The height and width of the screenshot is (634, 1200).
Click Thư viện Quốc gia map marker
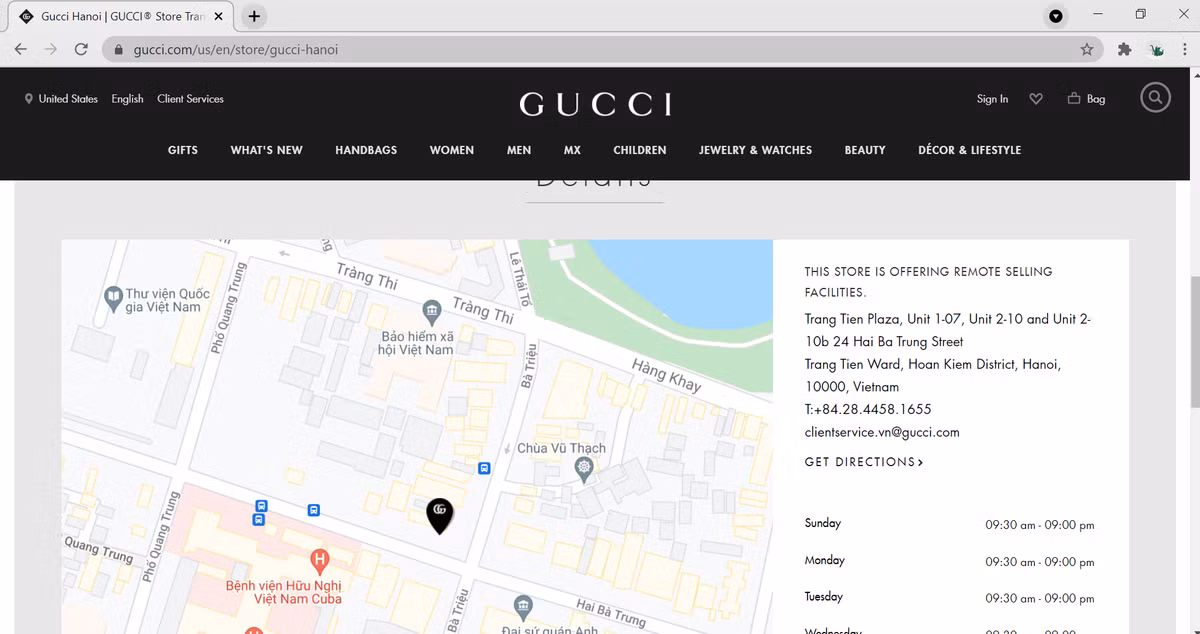[x=113, y=297]
